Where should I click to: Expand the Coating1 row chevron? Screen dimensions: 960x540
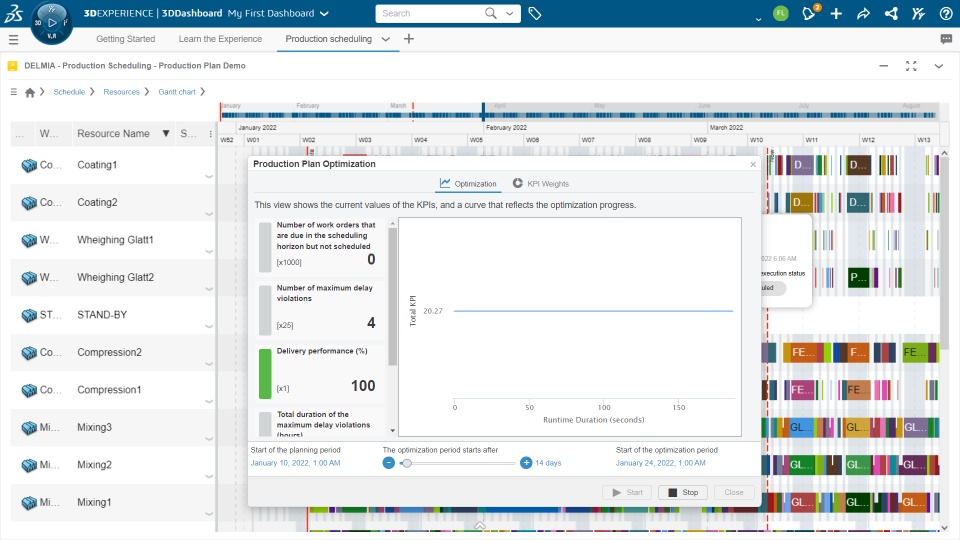209,176
